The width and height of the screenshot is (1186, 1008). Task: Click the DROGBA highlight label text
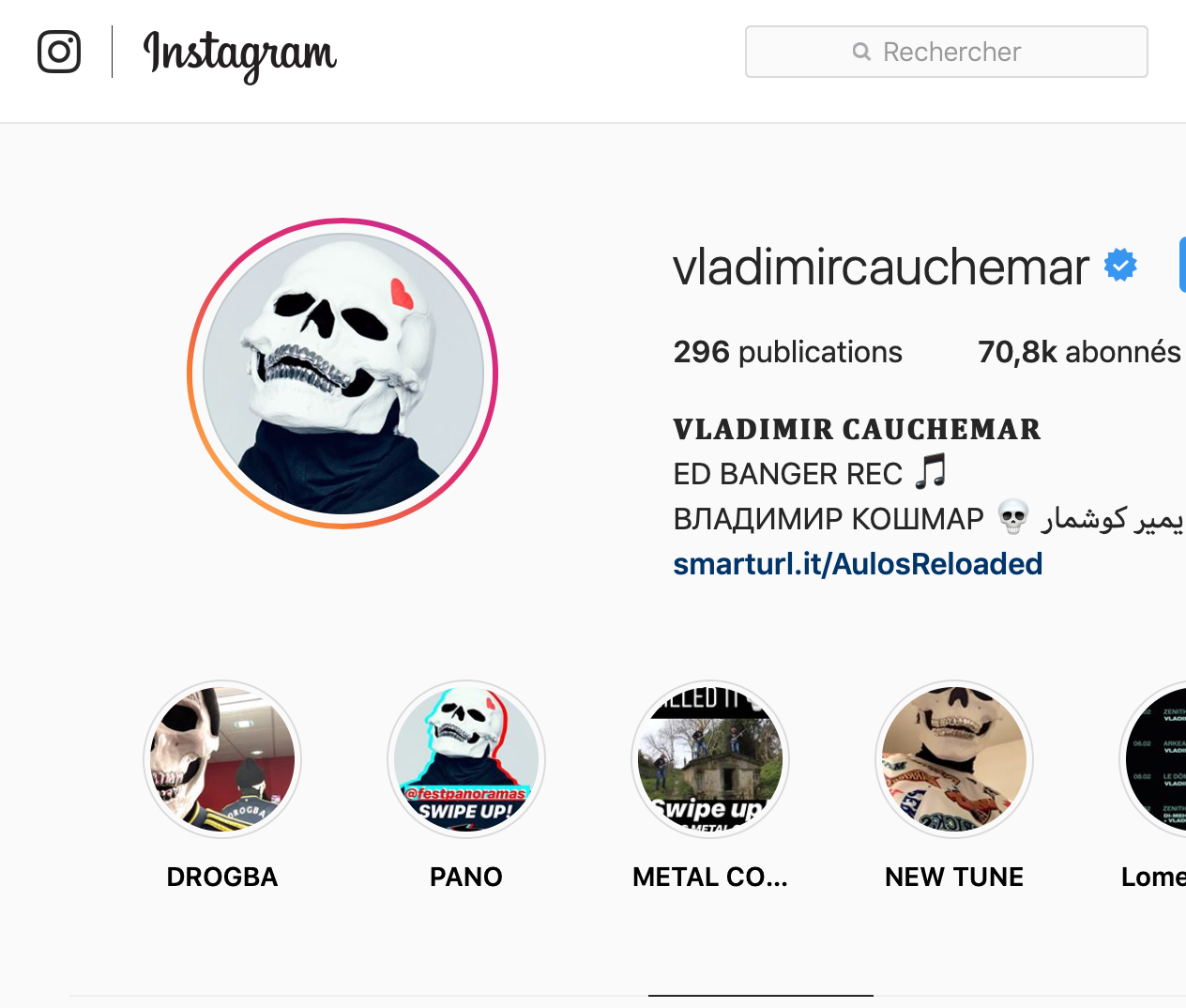click(222, 877)
